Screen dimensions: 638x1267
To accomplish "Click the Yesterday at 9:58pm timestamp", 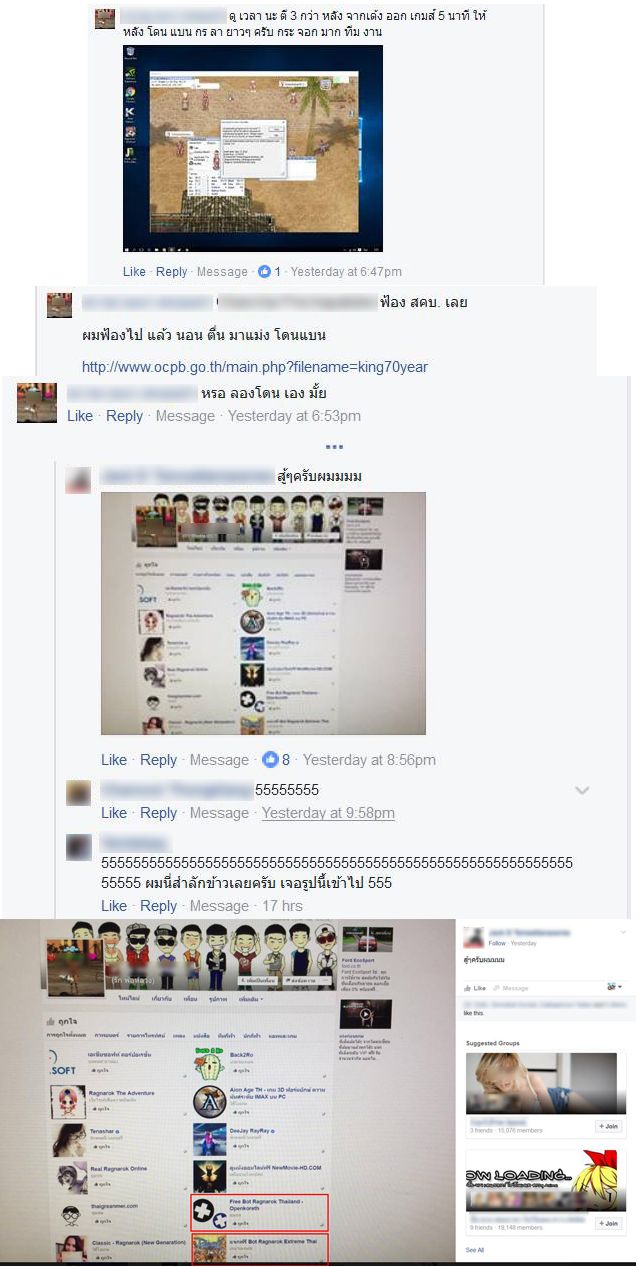I will click(328, 813).
